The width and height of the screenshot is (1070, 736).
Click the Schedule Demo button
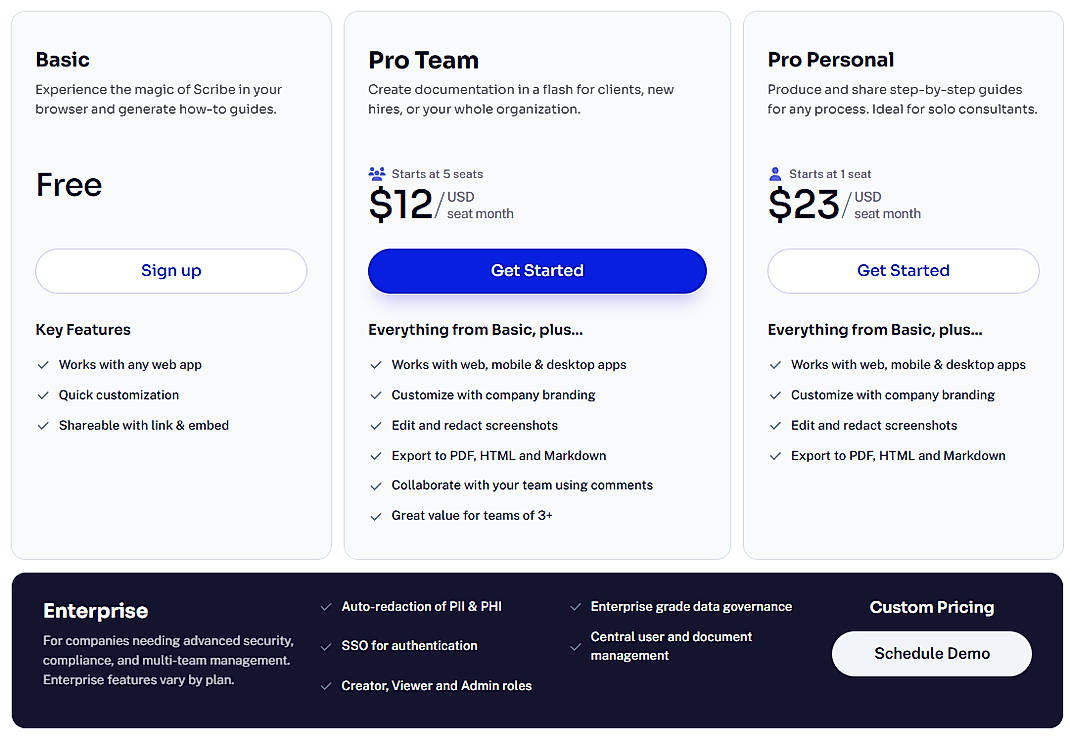(931, 653)
